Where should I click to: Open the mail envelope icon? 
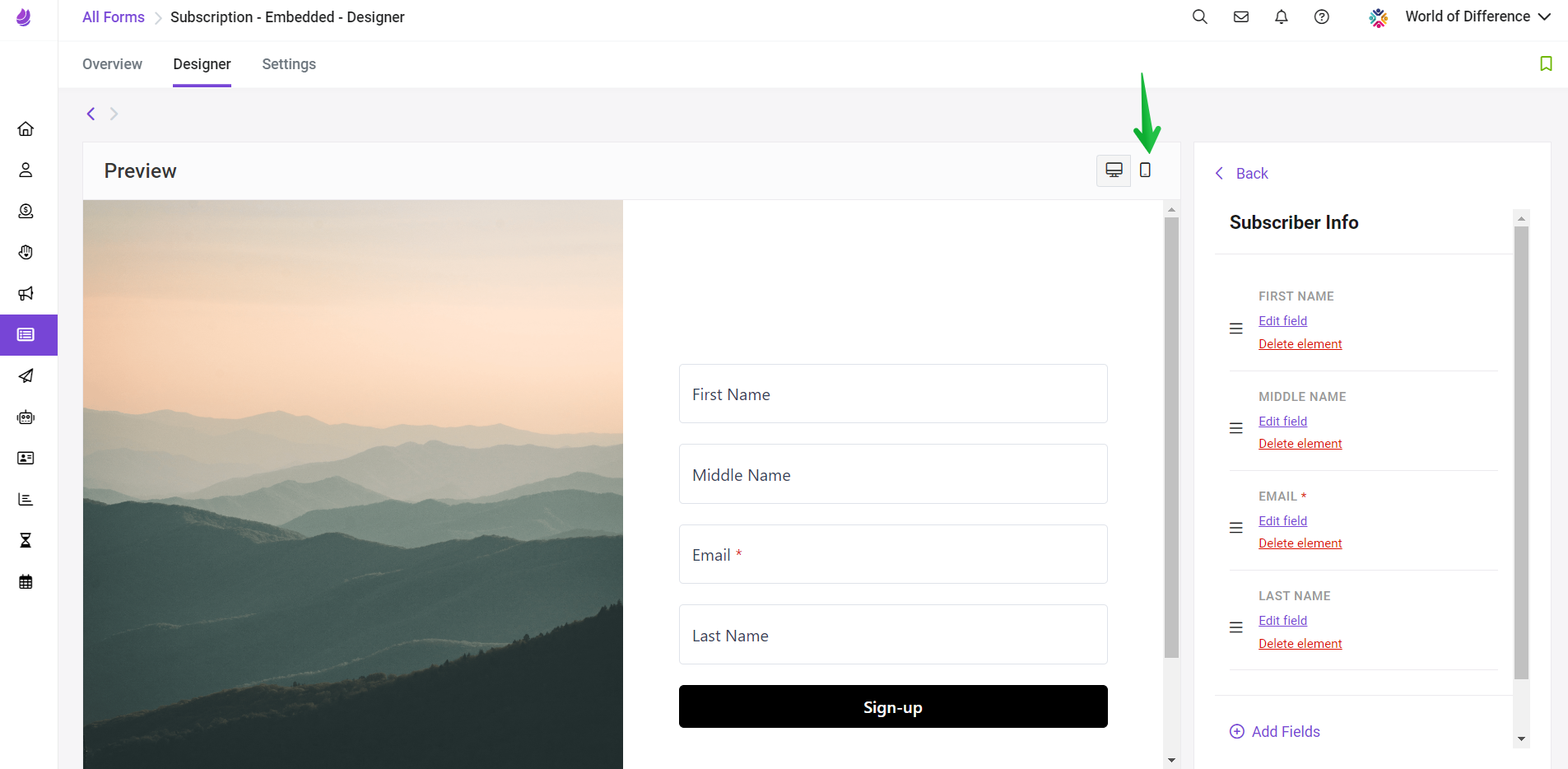coord(1241,16)
